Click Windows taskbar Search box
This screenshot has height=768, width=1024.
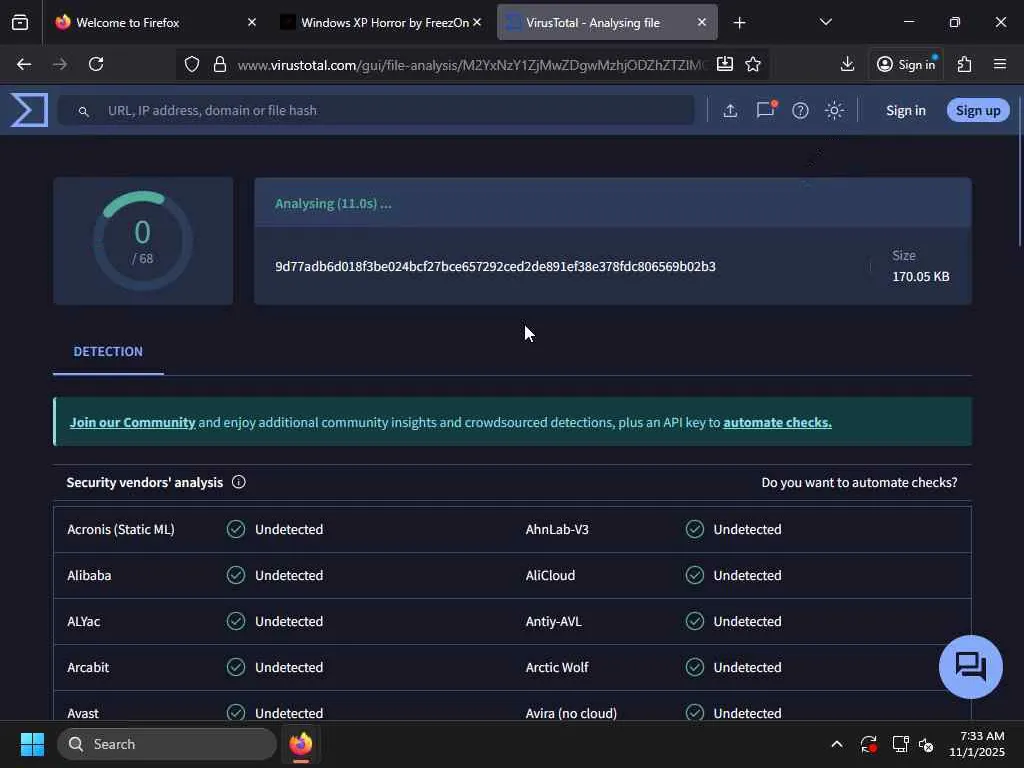(x=167, y=744)
